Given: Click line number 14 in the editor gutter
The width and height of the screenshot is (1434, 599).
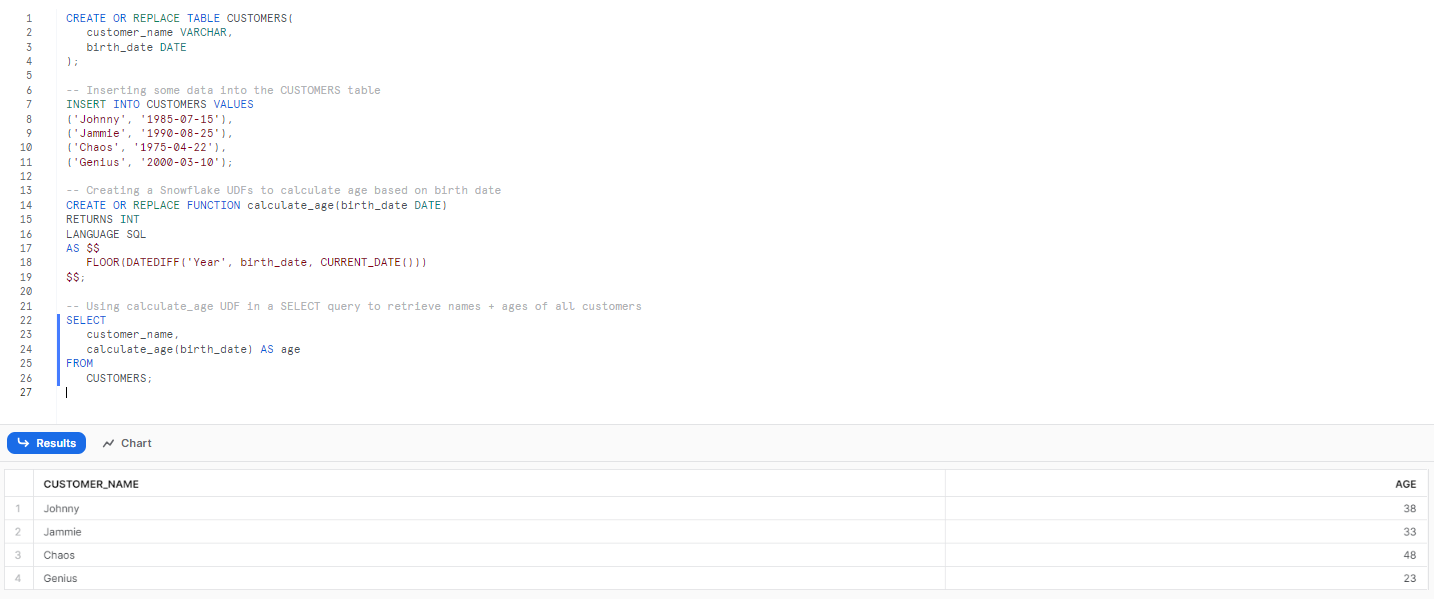Looking at the screenshot, I should [26, 205].
